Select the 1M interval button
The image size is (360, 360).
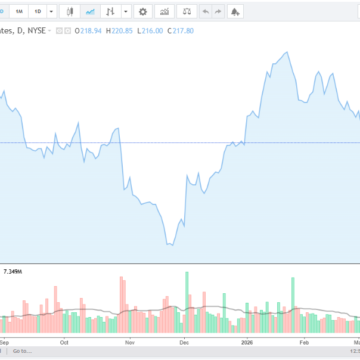19,12
